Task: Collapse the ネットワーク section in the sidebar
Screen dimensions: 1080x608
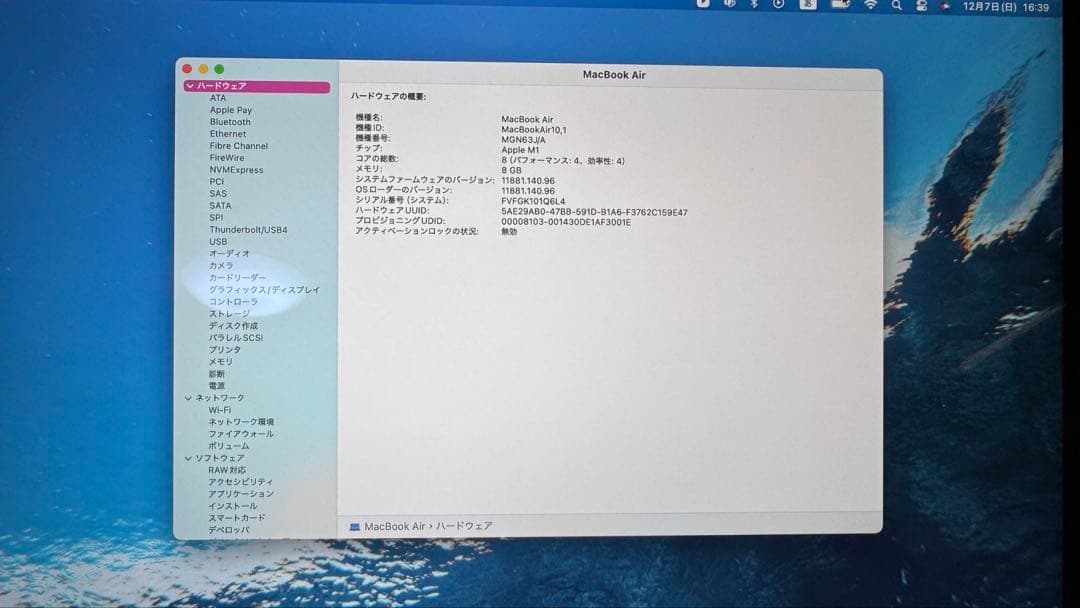Action: click(189, 397)
